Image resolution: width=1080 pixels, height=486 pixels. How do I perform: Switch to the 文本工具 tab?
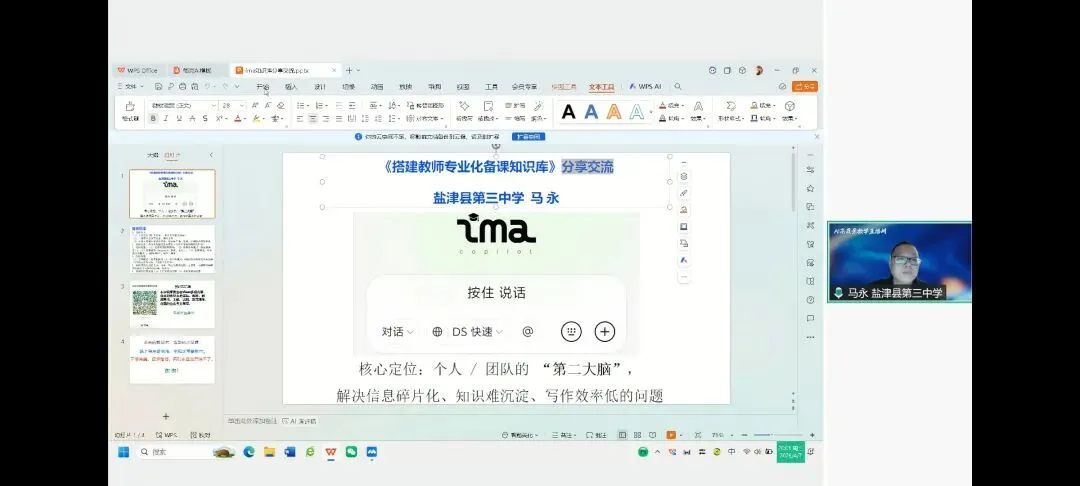601,87
